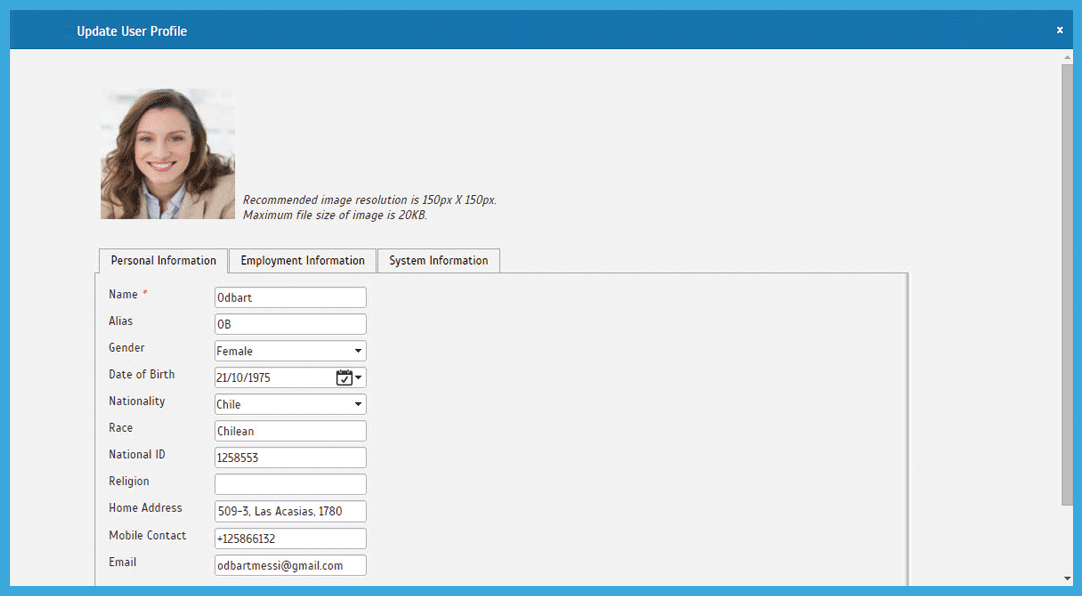Click the scrollbar down arrow
The height and width of the screenshot is (596, 1082).
coord(1068,579)
